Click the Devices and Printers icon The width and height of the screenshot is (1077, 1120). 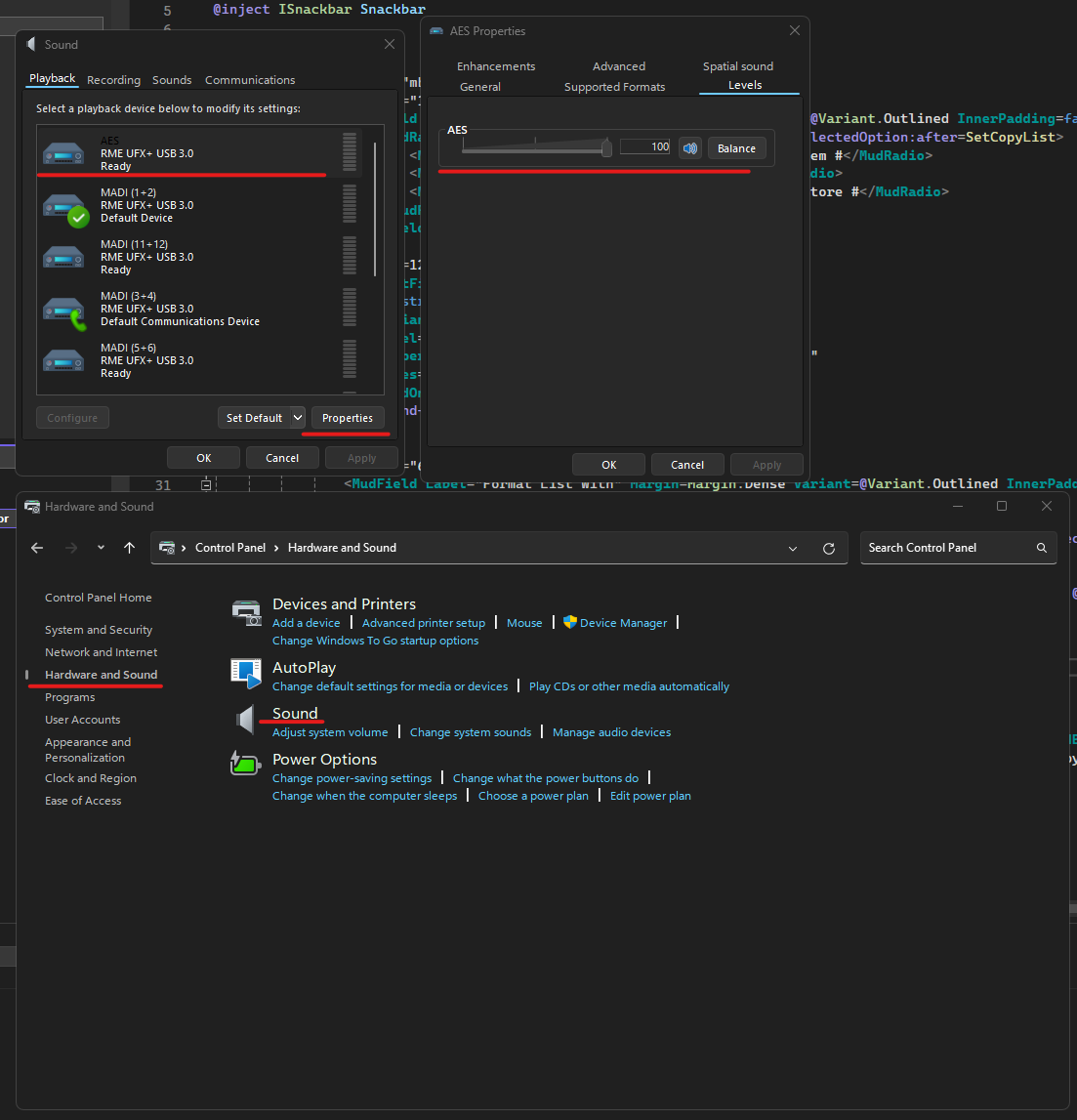(247, 613)
